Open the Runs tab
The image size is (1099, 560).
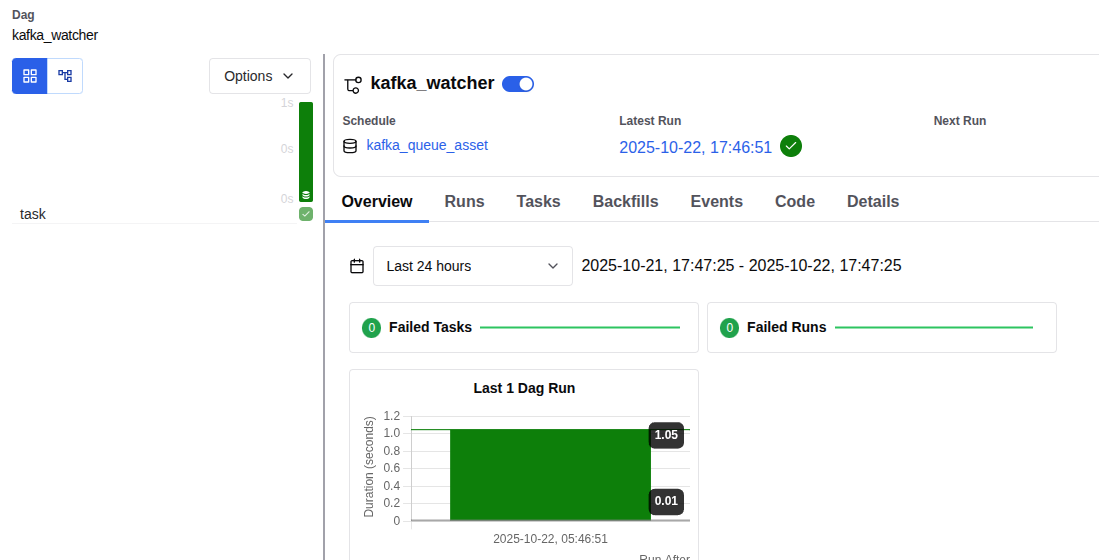[x=464, y=202]
